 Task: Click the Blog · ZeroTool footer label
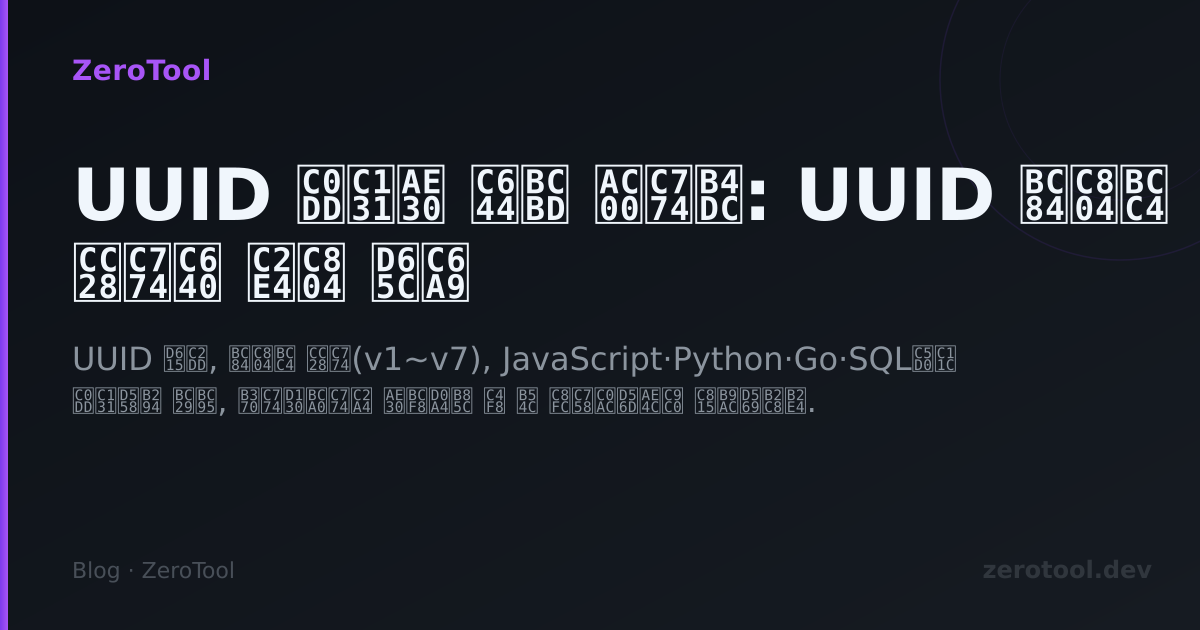pos(153,570)
